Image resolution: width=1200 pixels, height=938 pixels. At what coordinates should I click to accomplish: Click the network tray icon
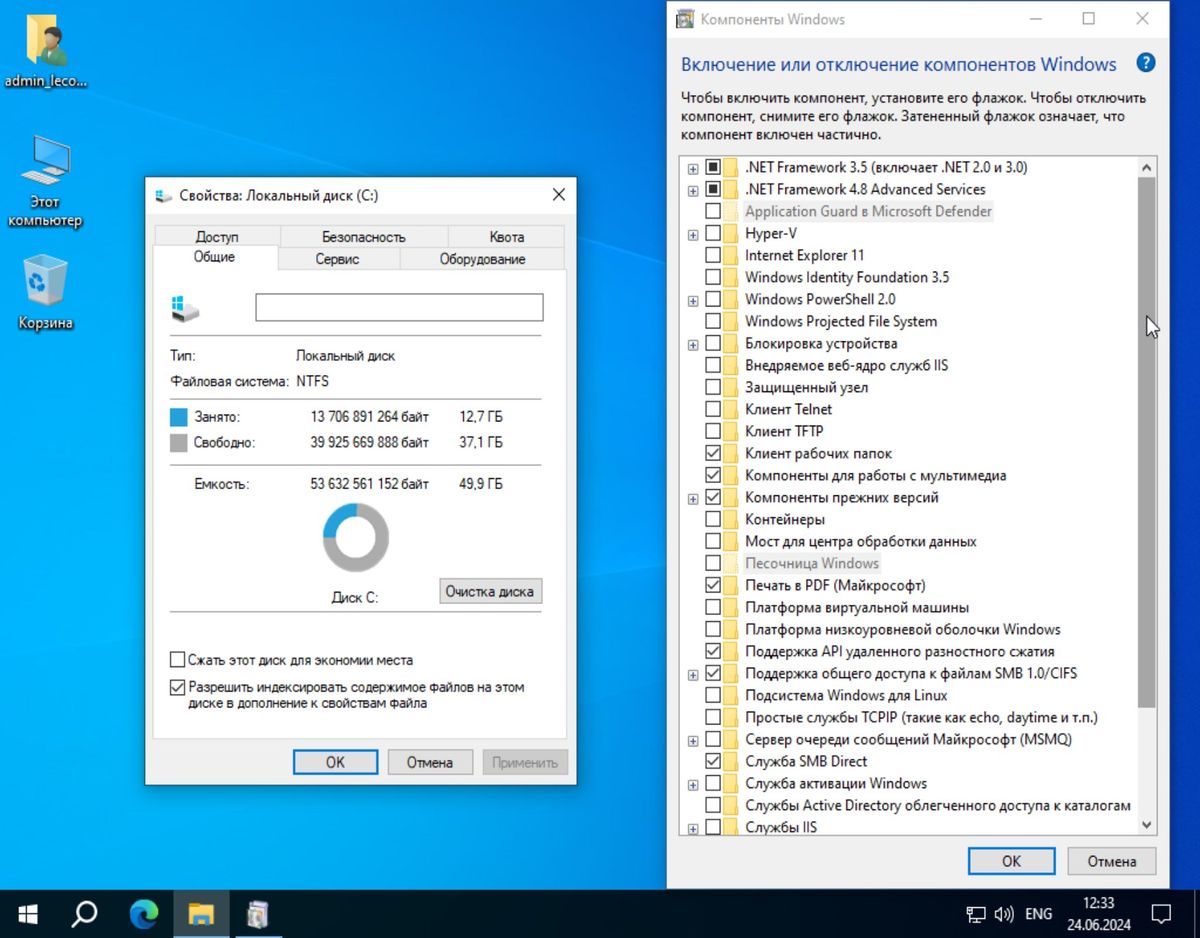[x=976, y=914]
